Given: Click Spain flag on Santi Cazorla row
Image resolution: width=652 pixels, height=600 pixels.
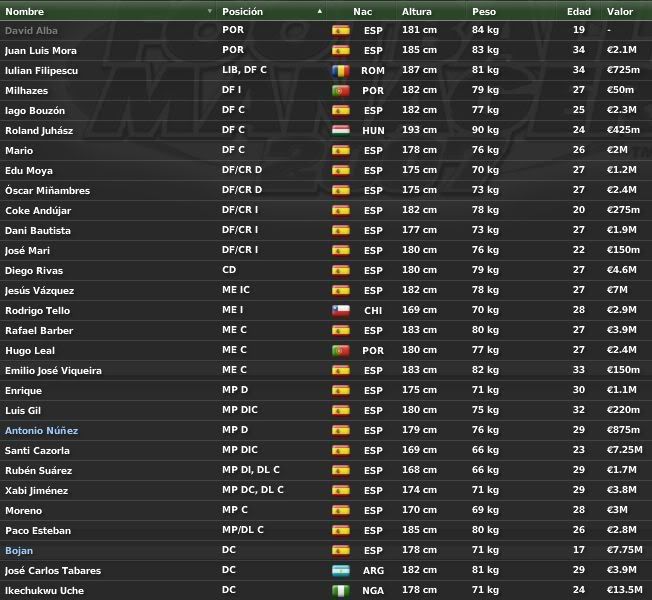Looking at the screenshot, I should [x=341, y=451].
